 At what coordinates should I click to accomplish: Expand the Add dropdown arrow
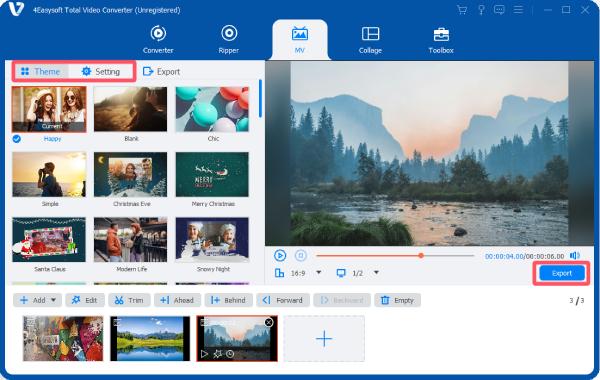[x=54, y=300]
